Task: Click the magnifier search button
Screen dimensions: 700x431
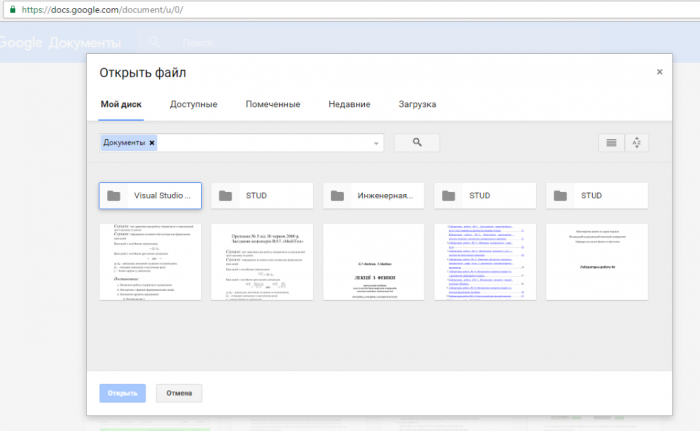Action: point(417,143)
